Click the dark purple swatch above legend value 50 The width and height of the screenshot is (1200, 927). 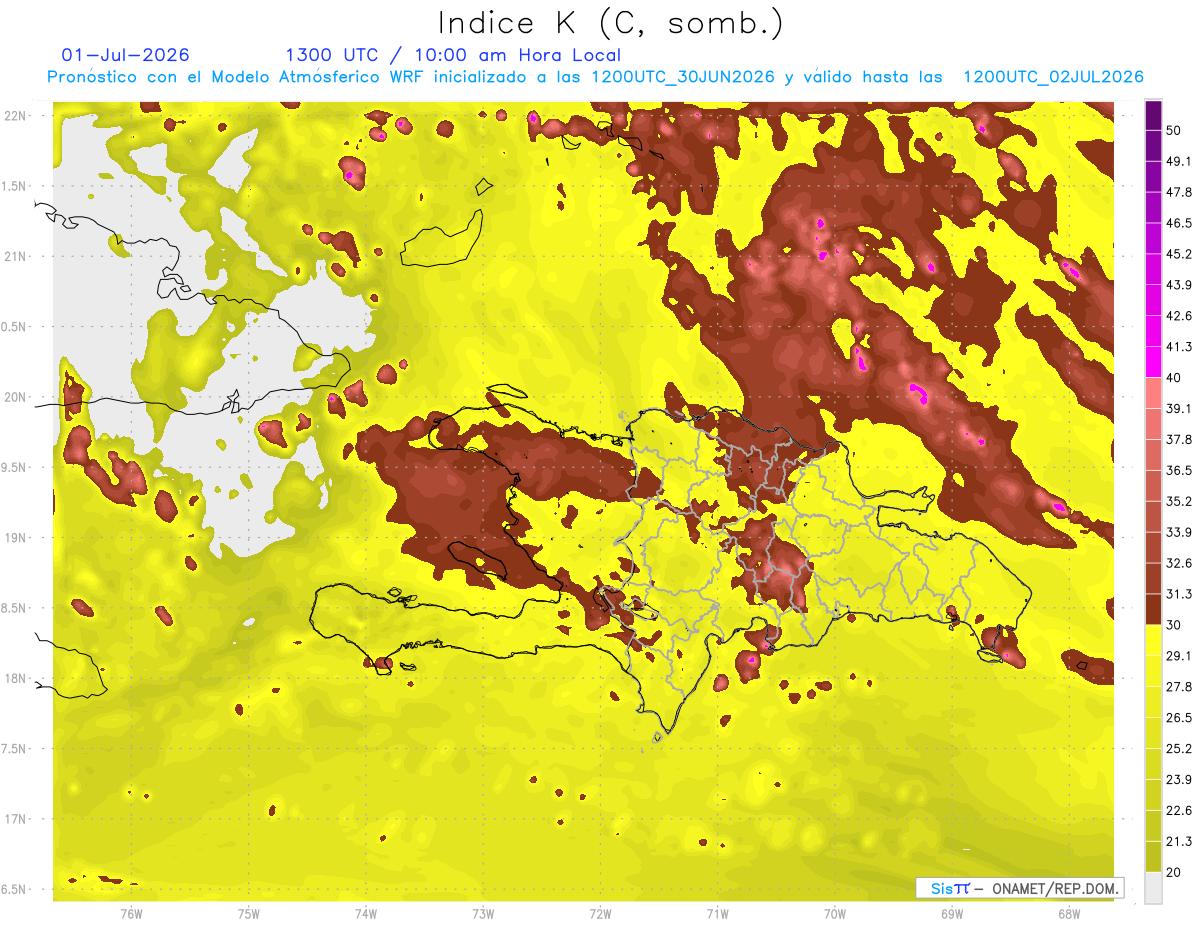pos(1153,117)
